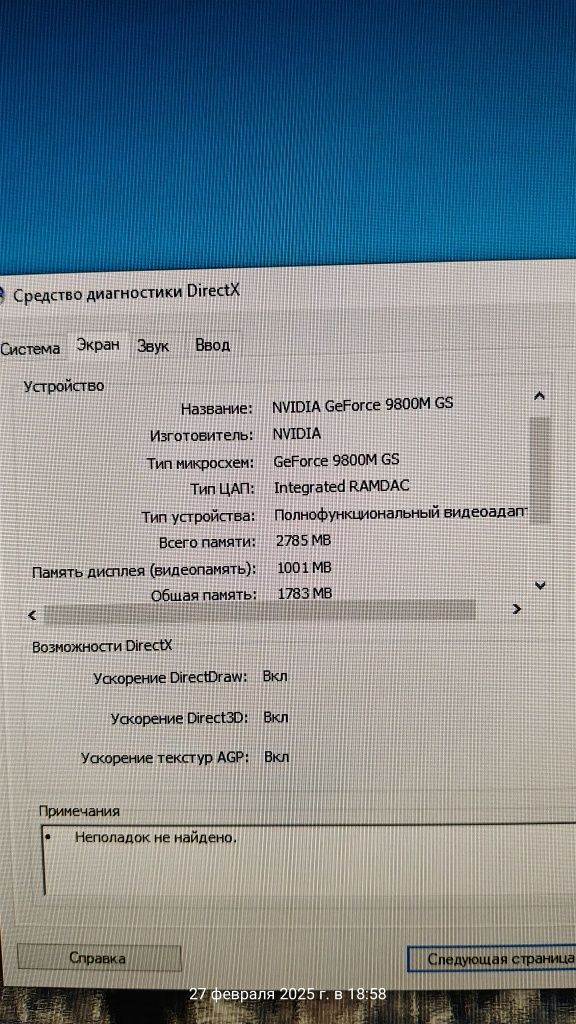Click the Всего памяти value 2785 MB
This screenshot has height=1024, width=576.
[x=304, y=541]
